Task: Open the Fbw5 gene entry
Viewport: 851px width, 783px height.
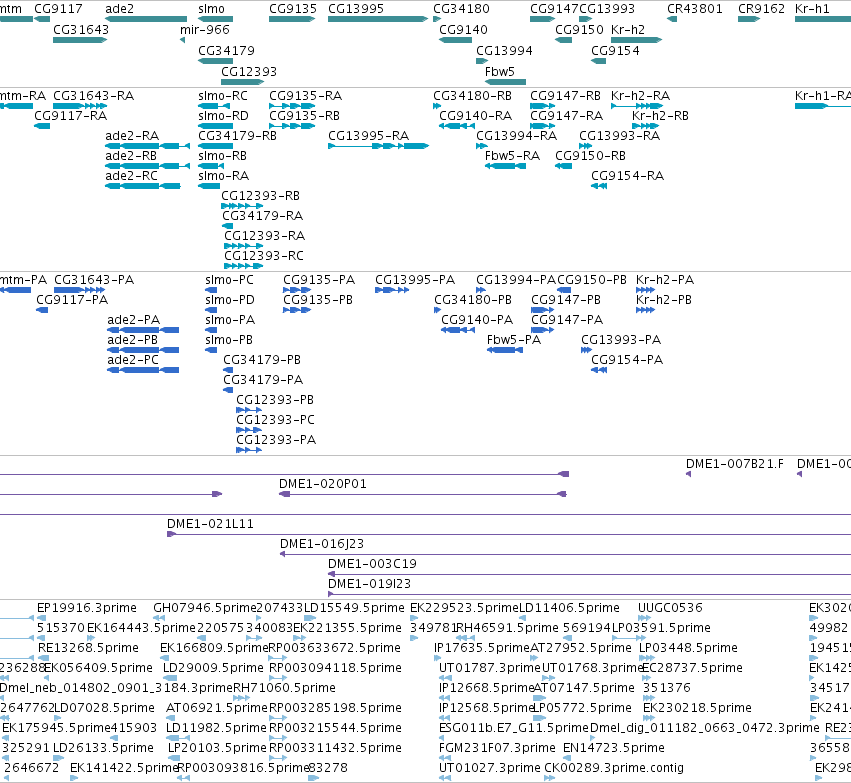Action: [x=505, y=82]
